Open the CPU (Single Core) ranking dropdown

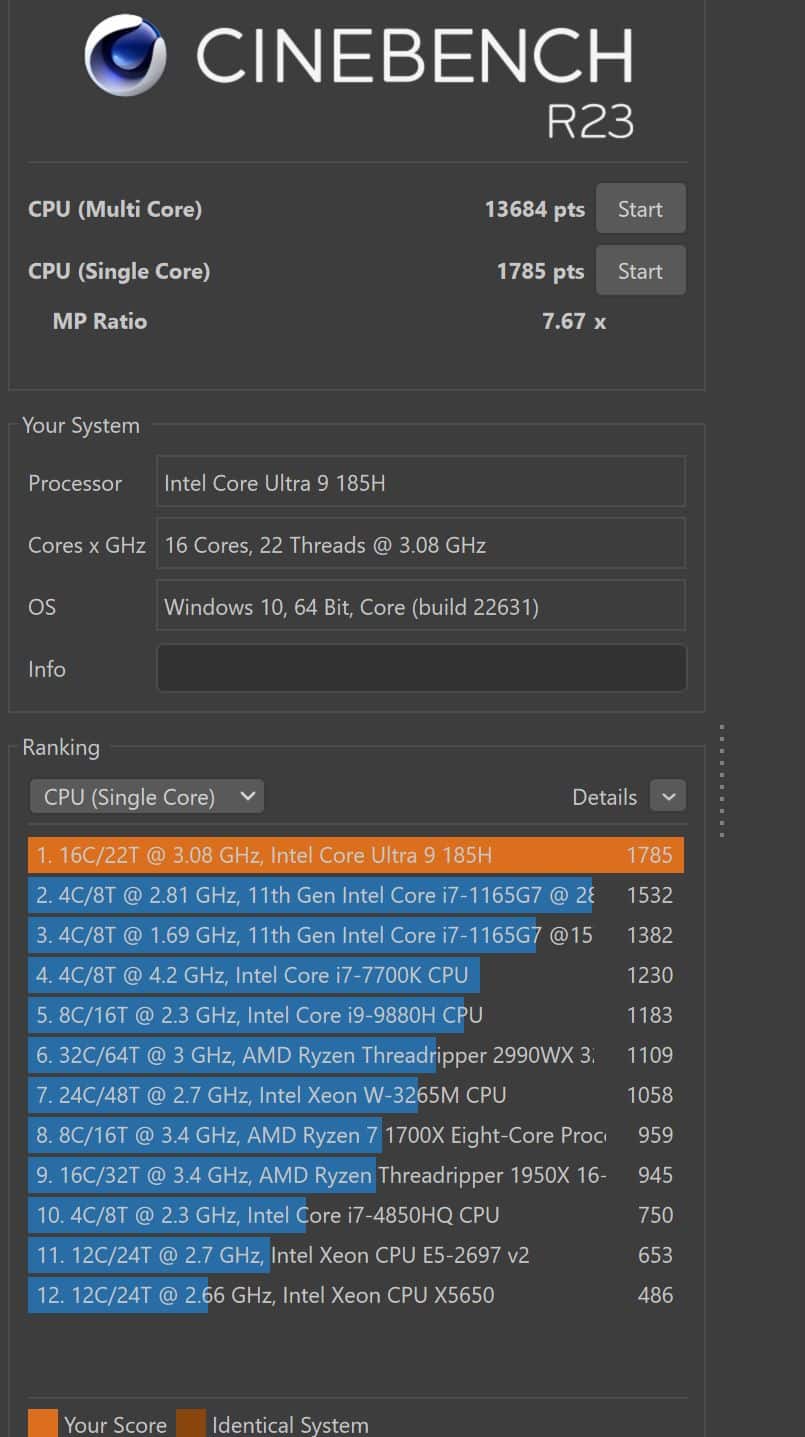point(146,797)
